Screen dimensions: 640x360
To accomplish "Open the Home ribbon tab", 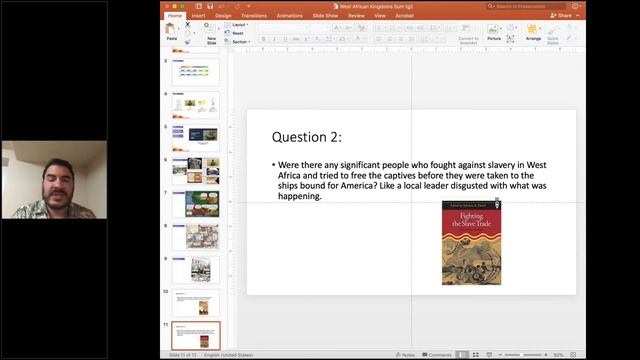I will pyautogui.click(x=175, y=16).
